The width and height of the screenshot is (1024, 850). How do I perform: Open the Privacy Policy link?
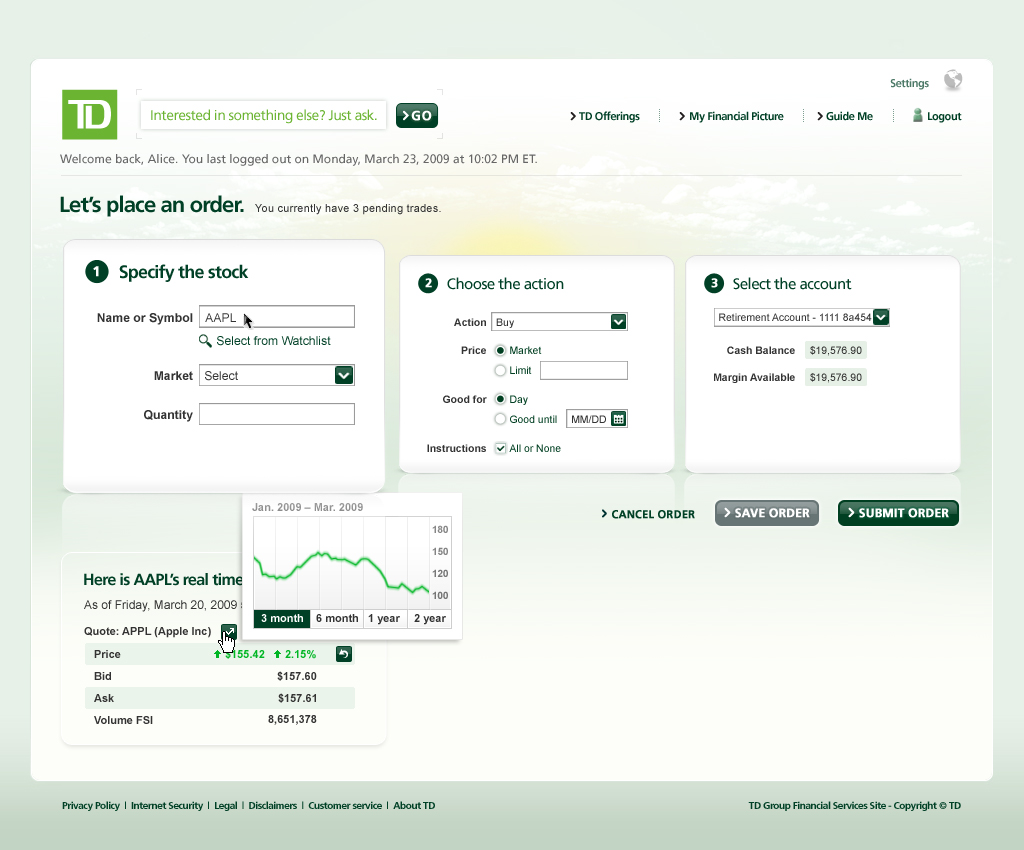pyautogui.click(x=90, y=805)
